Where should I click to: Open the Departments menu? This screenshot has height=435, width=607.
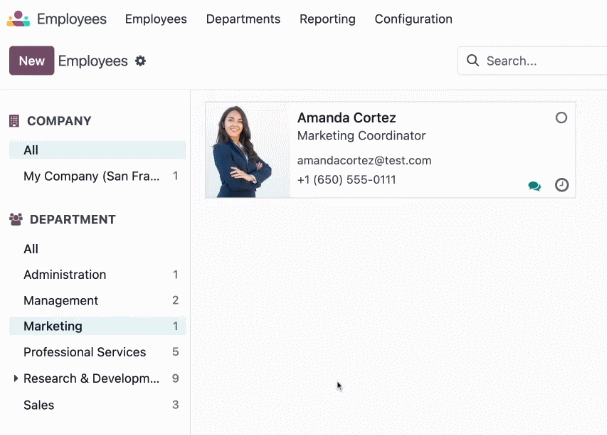(243, 19)
